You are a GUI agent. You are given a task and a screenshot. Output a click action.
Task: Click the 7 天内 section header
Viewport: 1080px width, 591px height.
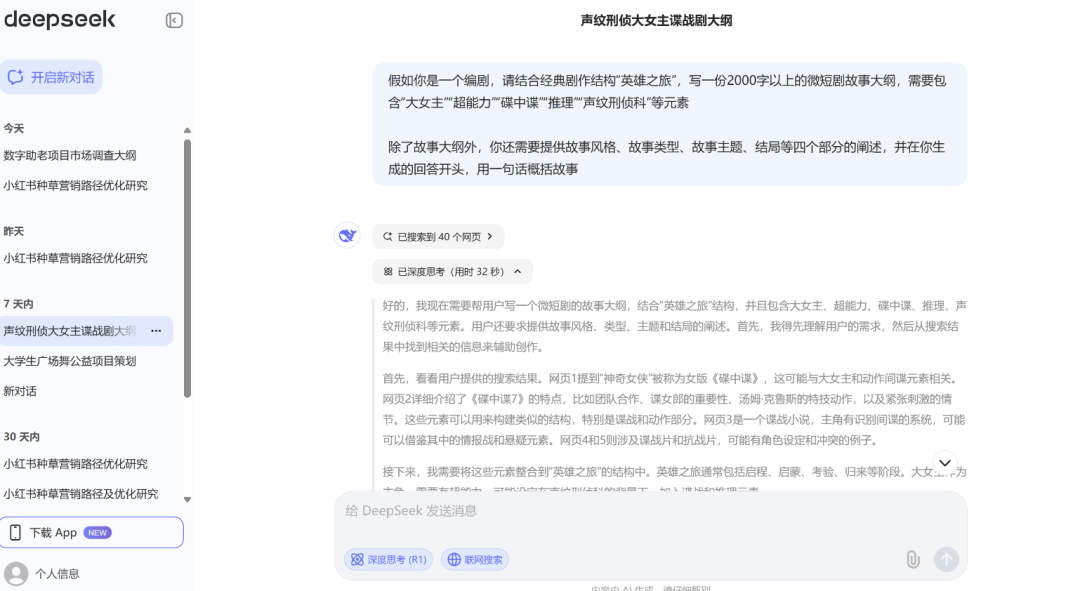coord(19,304)
